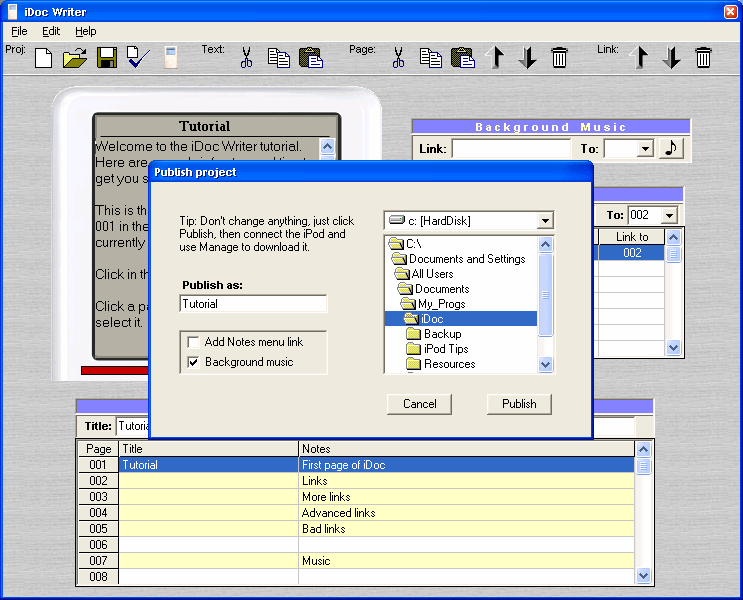The image size is (743, 600).
Task: Click the Text cut scissors icon
Action: (246, 58)
